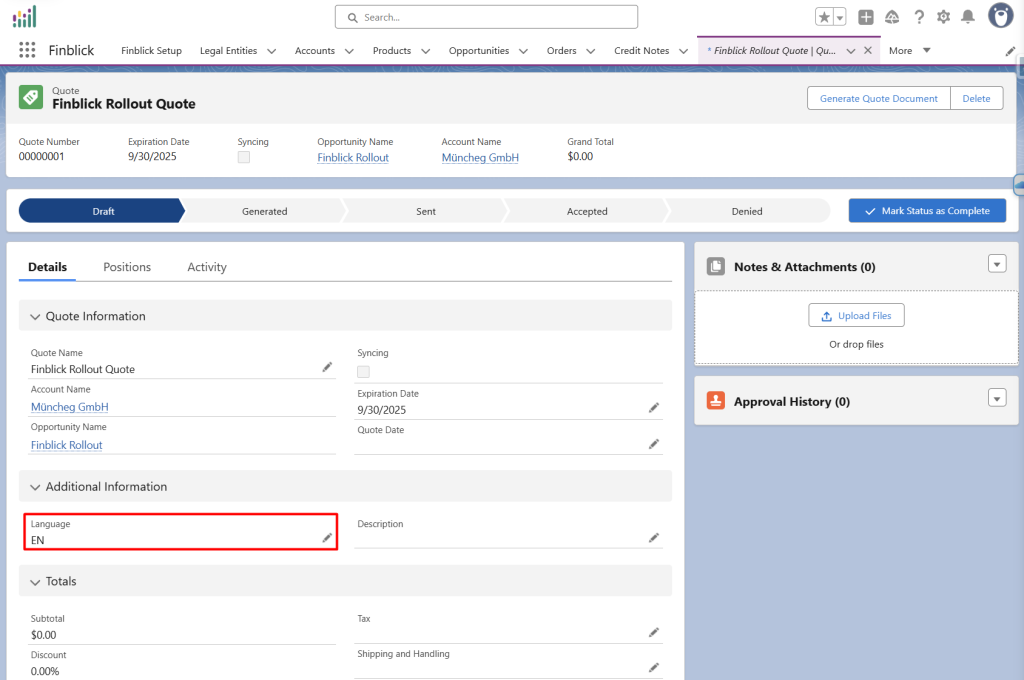This screenshot has width=1024, height=680.
Task: Open the Müncheg GmbH account link in header
Action: 480,158
